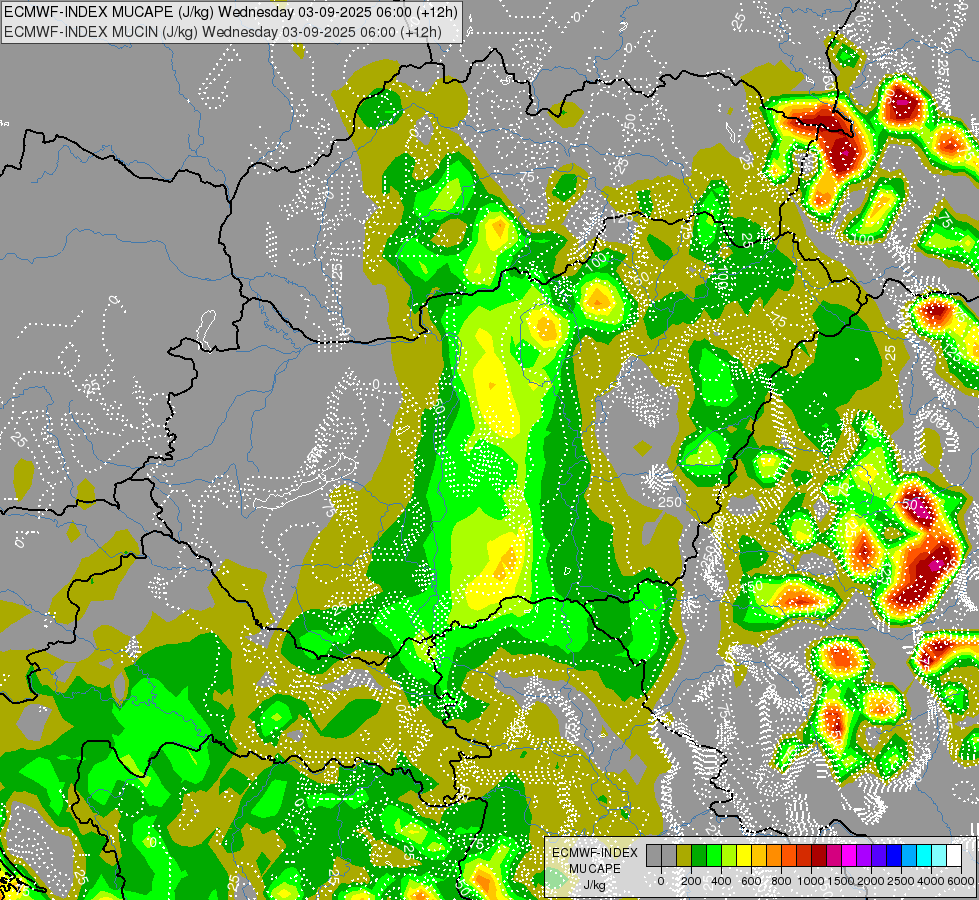Image resolution: width=979 pixels, height=900 pixels.
Task: Pick the pure blue swatch left of 2500
Action: pos(895,856)
